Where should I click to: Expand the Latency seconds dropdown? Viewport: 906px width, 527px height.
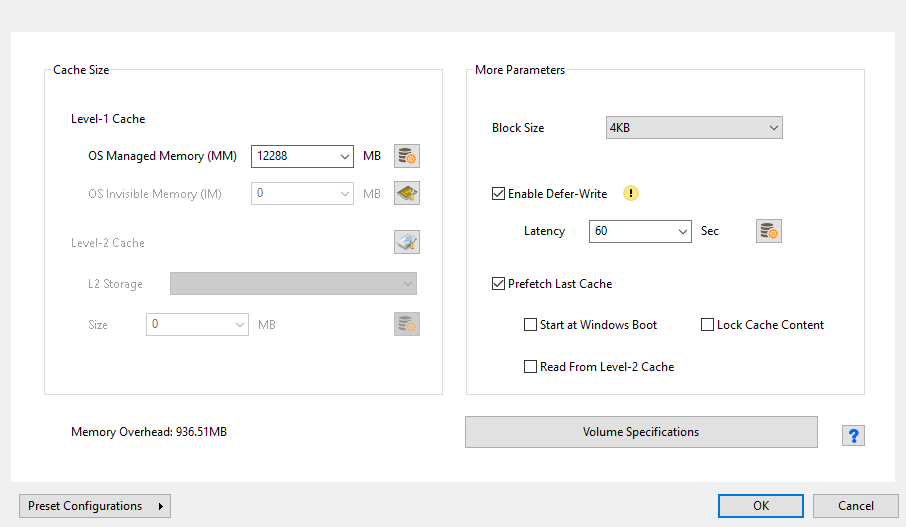click(x=682, y=231)
